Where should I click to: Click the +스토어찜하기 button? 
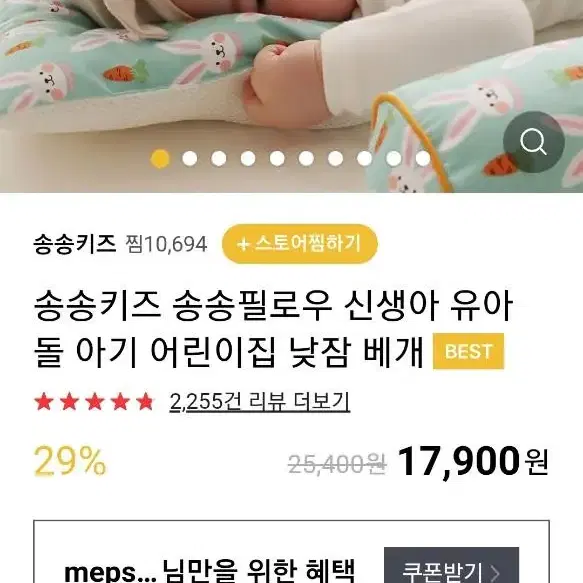point(300,244)
